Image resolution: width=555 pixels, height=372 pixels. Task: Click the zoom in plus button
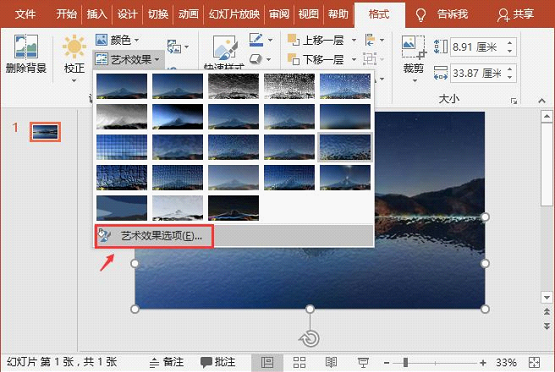(x=483, y=363)
